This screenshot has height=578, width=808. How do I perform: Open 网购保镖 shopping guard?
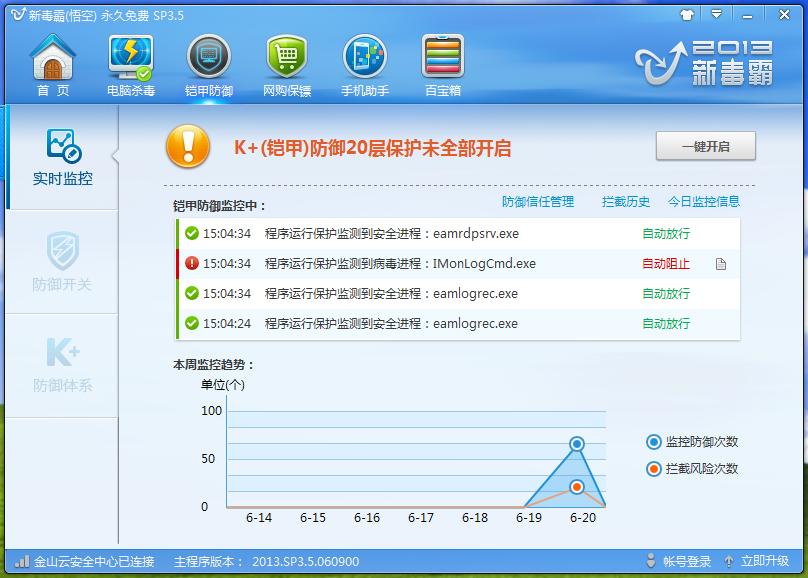tap(287, 65)
